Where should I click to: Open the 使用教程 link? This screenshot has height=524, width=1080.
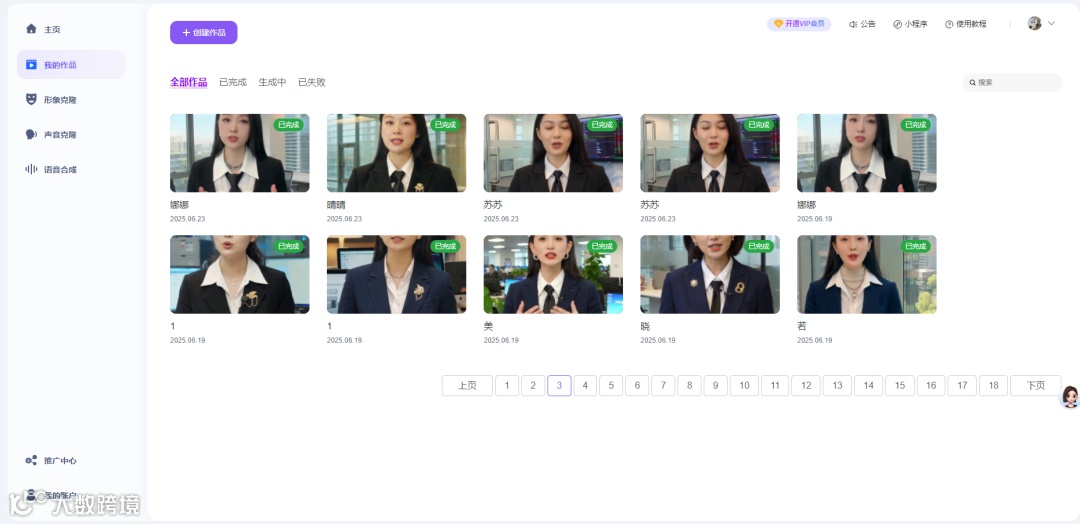pos(966,24)
